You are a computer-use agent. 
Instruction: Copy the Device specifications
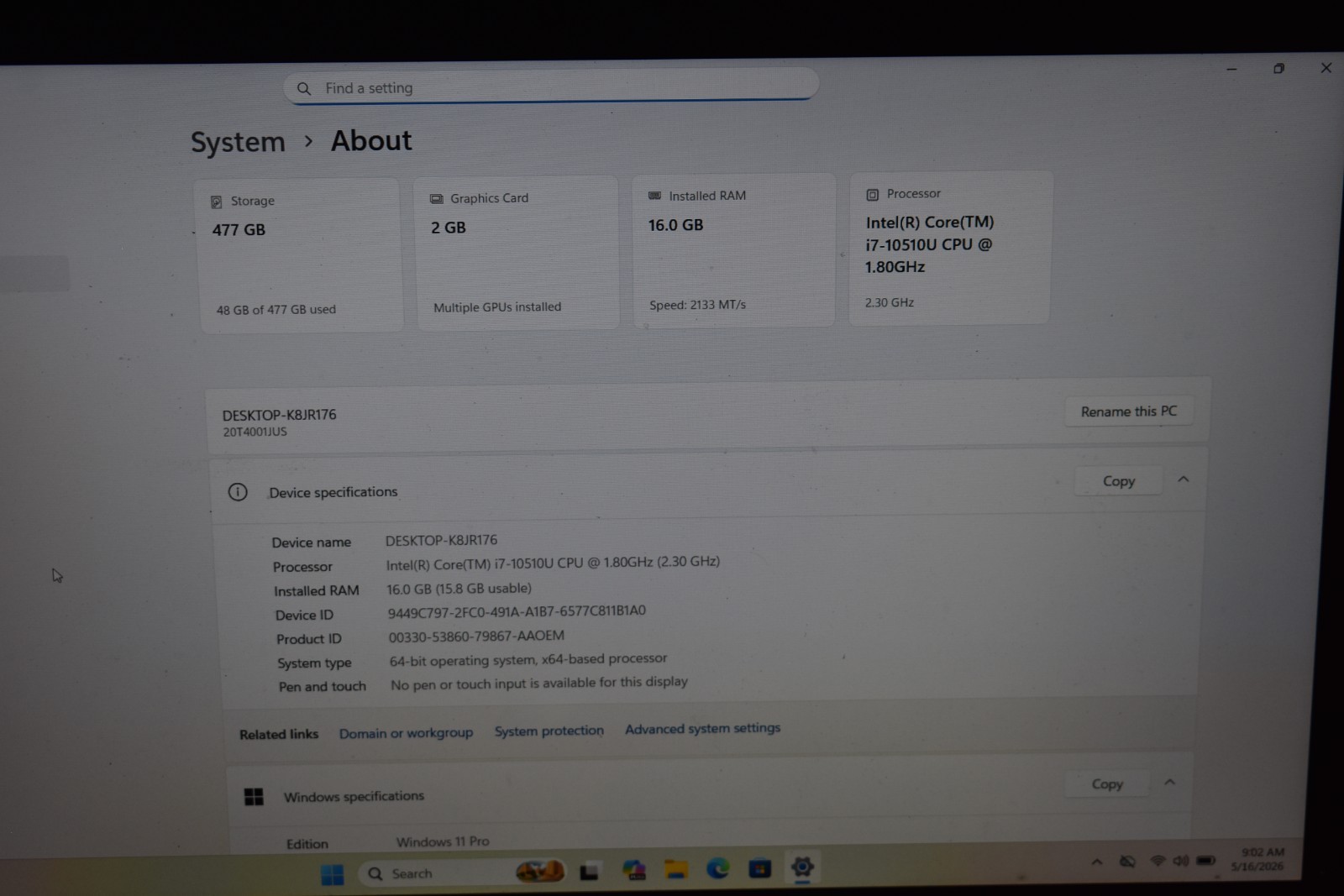point(1118,481)
